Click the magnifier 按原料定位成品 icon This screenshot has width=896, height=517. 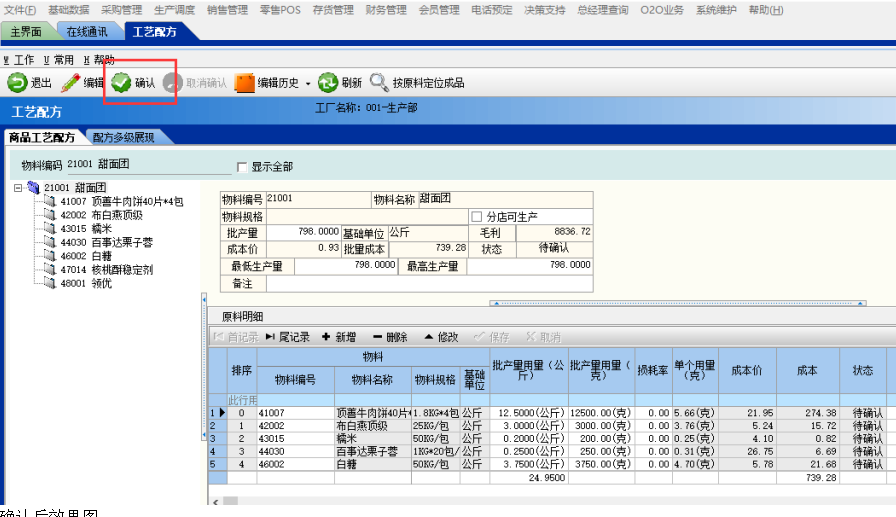pyautogui.click(x=379, y=83)
